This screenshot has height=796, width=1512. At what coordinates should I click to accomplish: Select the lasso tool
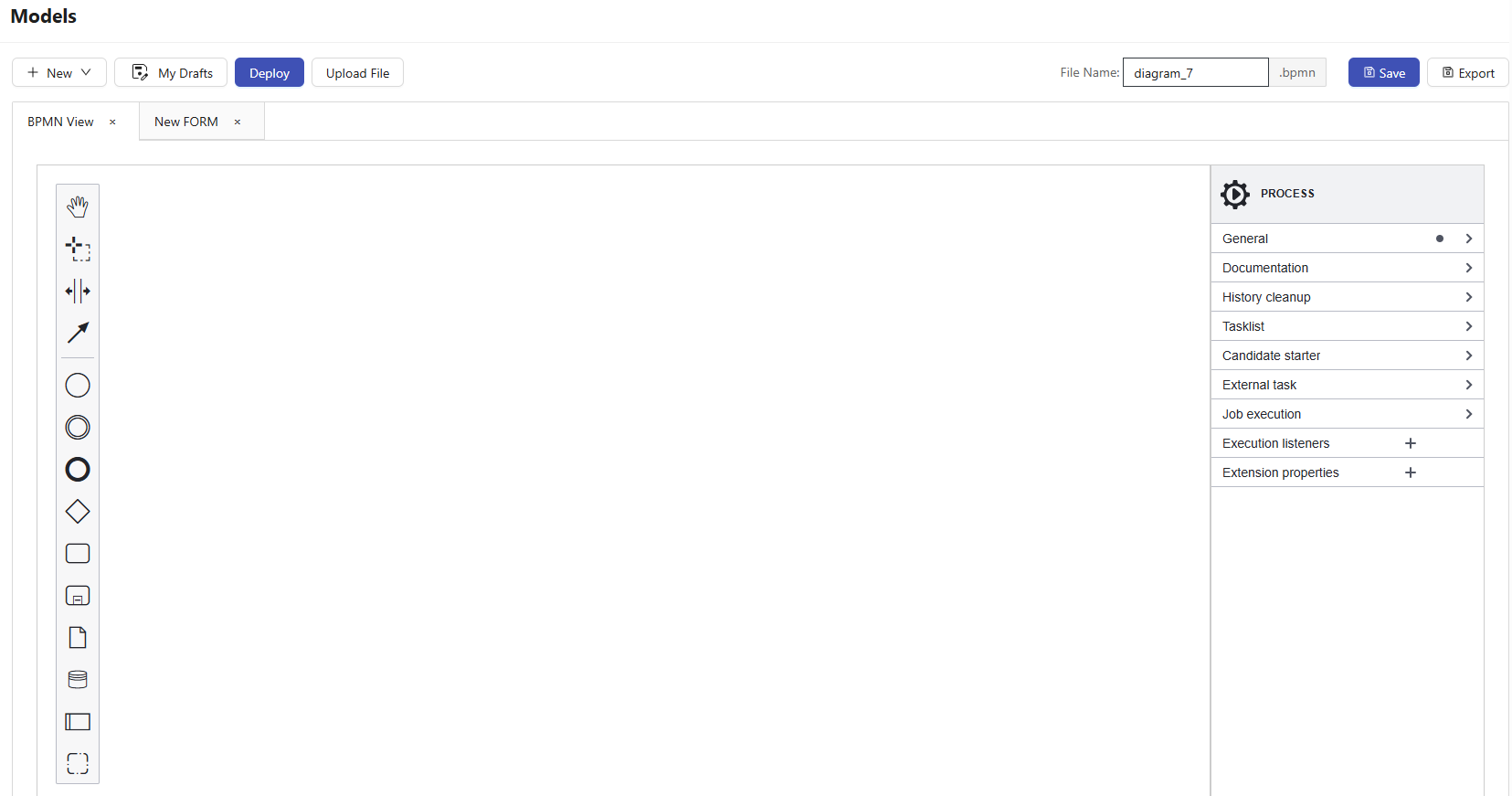pyautogui.click(x=78, y=249)
